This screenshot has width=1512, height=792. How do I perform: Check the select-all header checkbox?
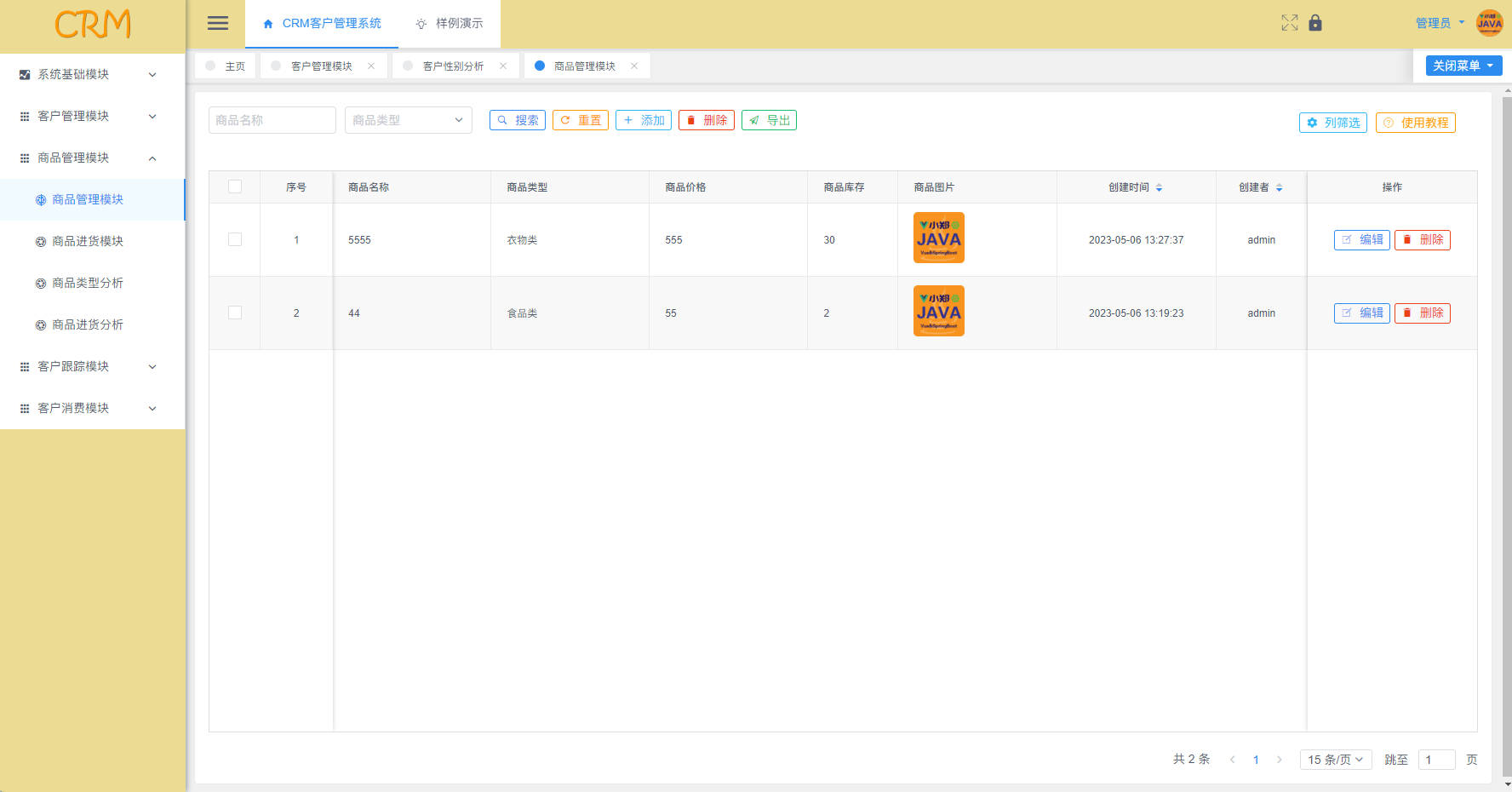(x=235, y=187)
